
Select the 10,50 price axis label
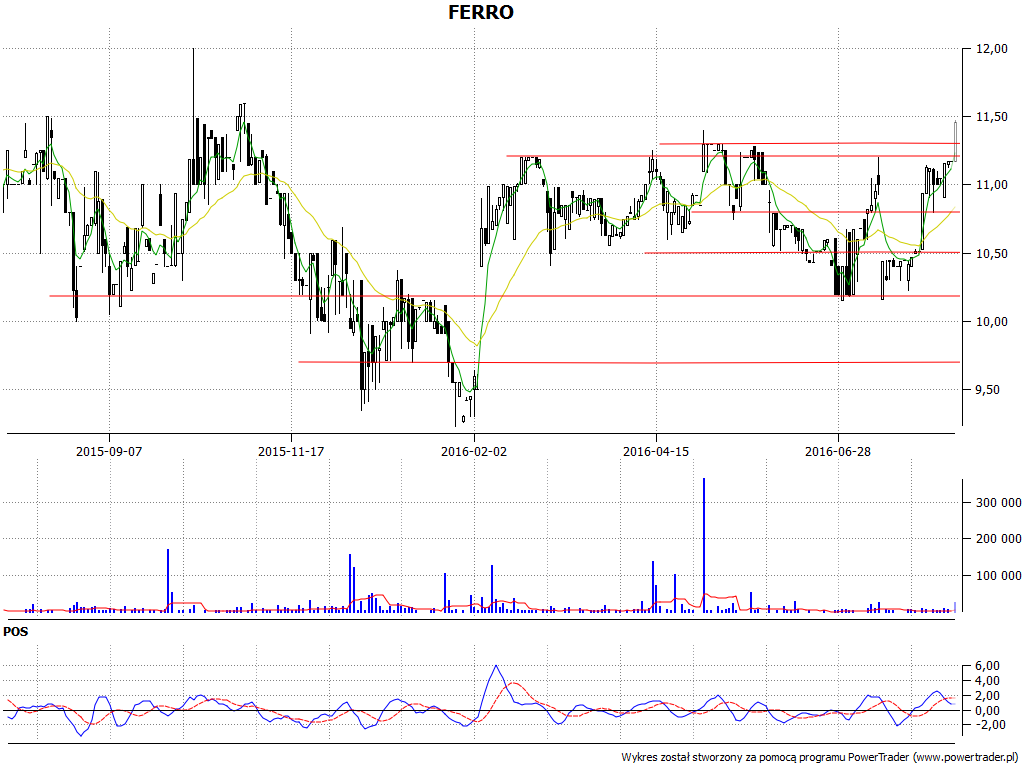pos(991,253)
